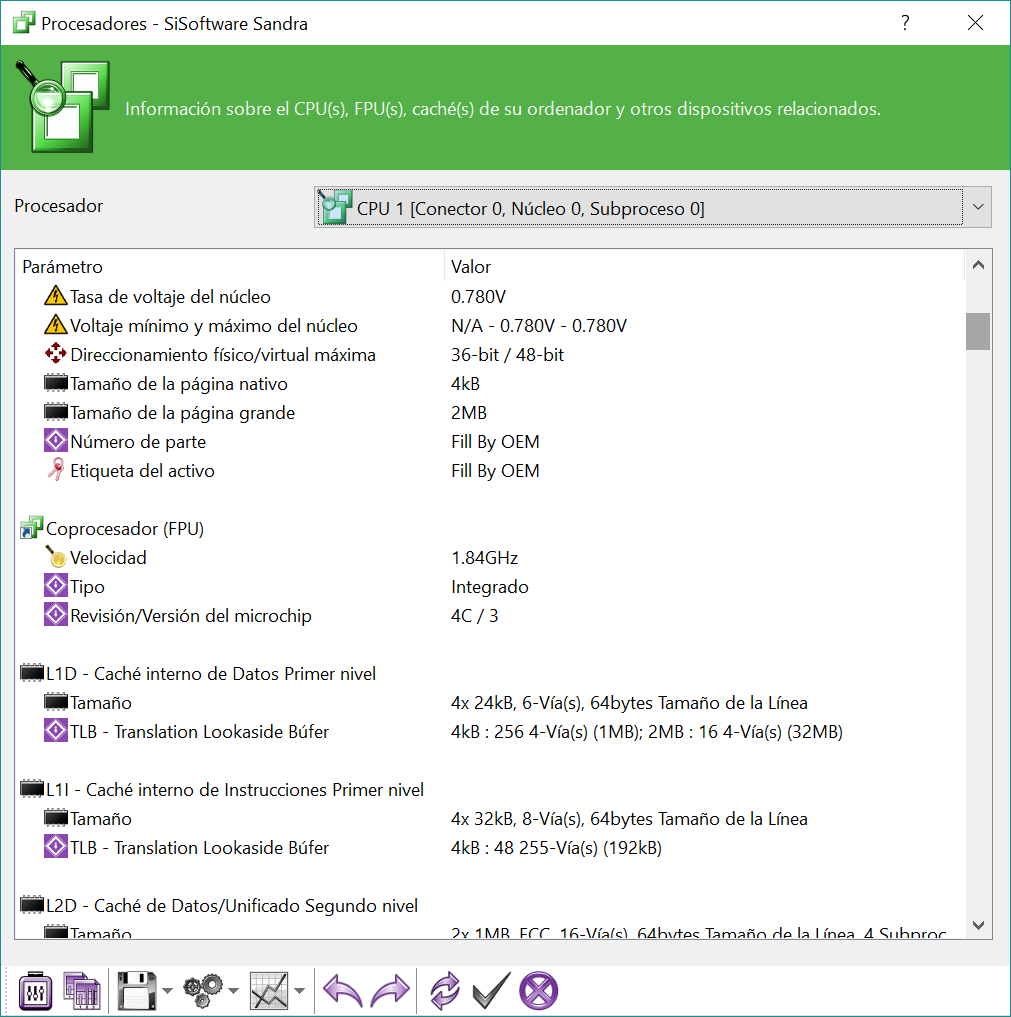Select the L1D Tamaño 4x 24kB row
1011x1017 pixels.
point(490,702)
